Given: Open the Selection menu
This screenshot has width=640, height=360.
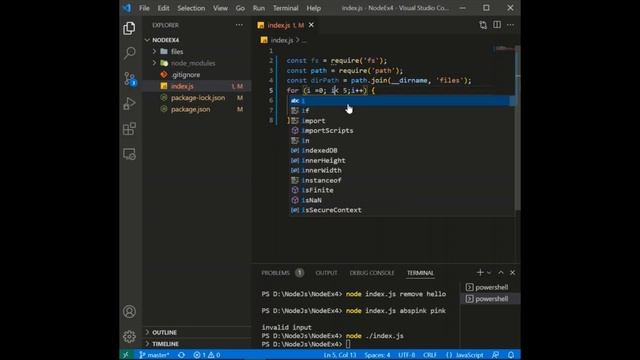Looking at the screenshot, I should tap(191, 8).
